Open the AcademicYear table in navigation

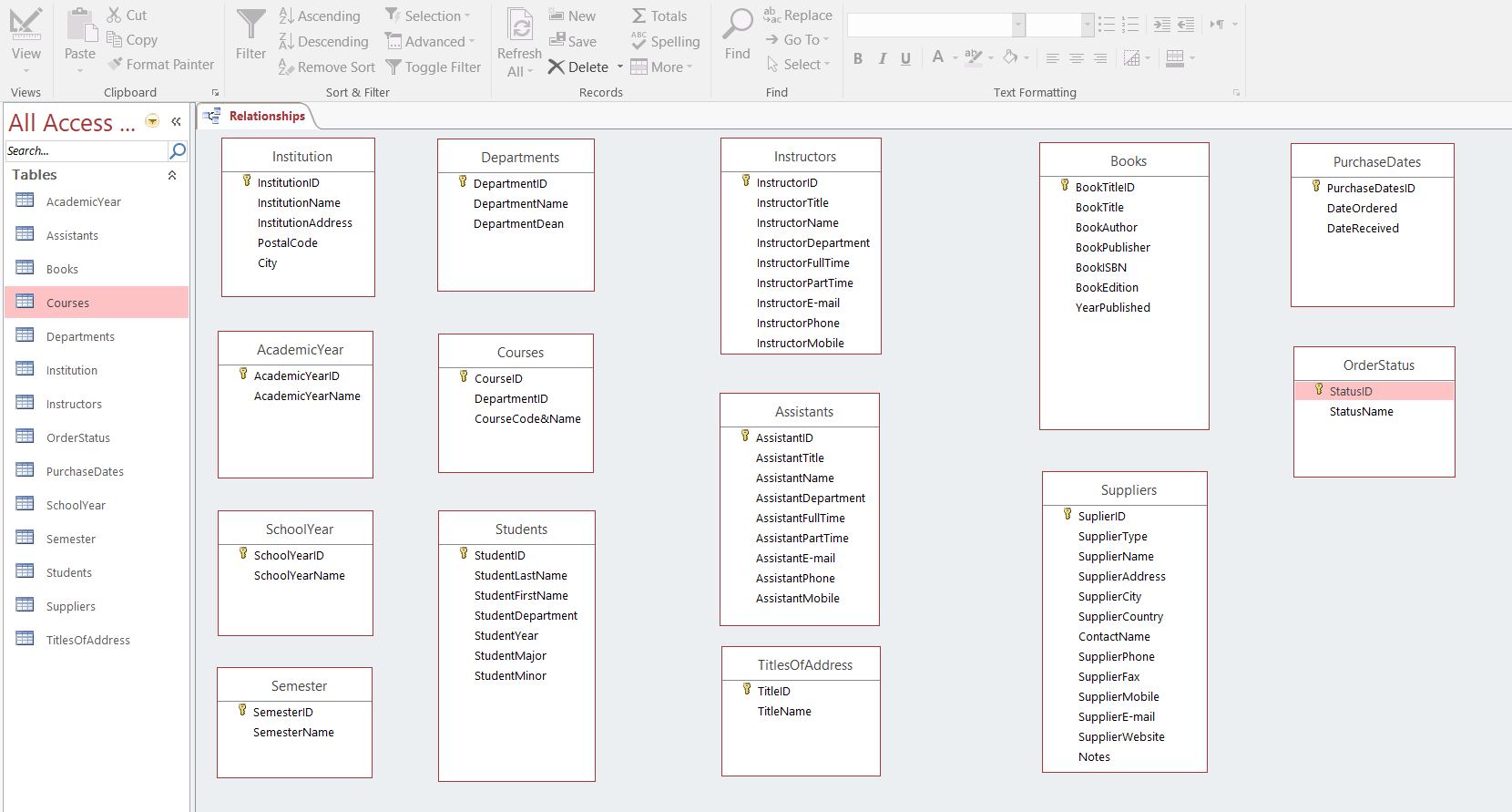[x=97, y=201]
